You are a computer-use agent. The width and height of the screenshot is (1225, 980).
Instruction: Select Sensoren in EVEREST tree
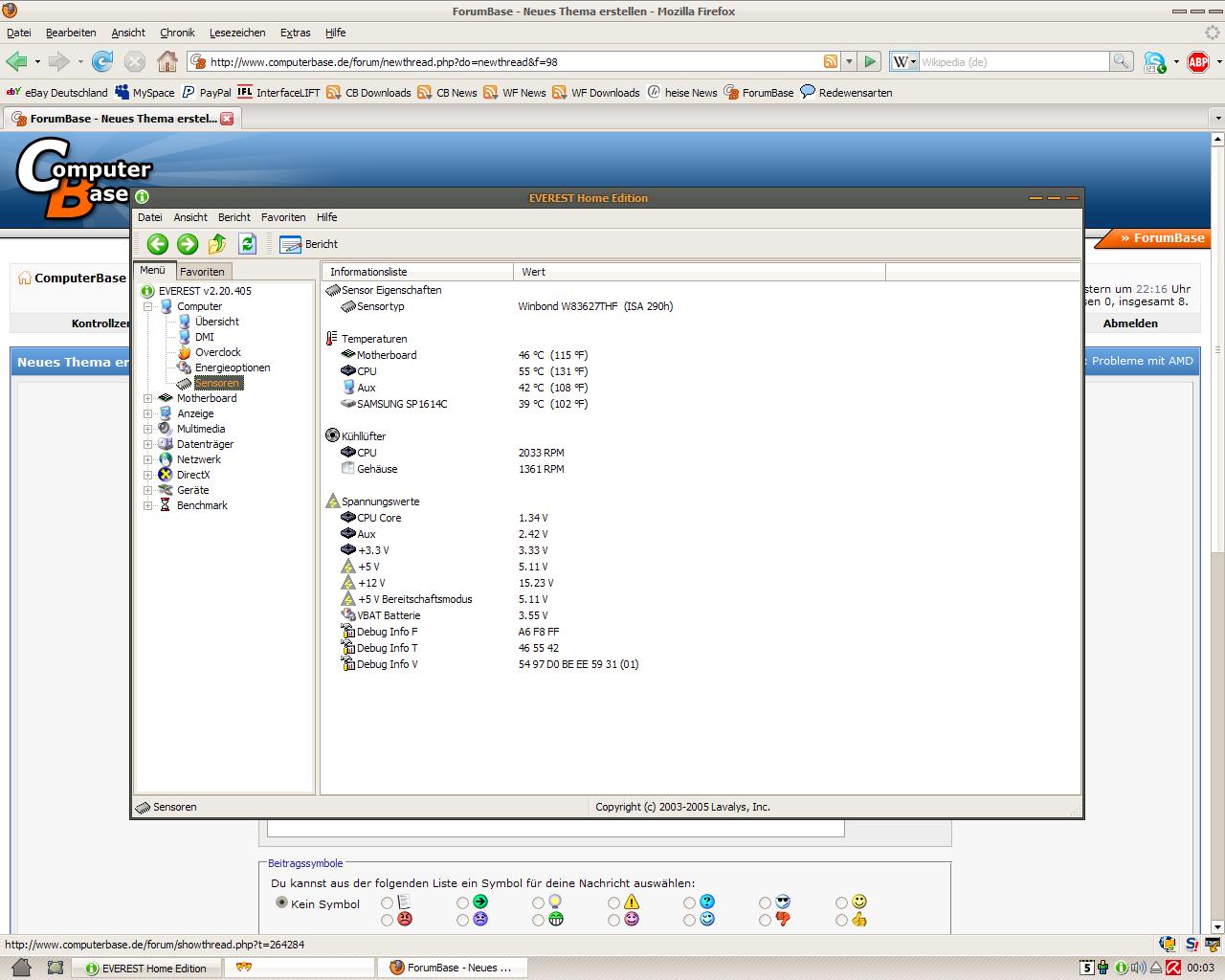tap(217, 383)
